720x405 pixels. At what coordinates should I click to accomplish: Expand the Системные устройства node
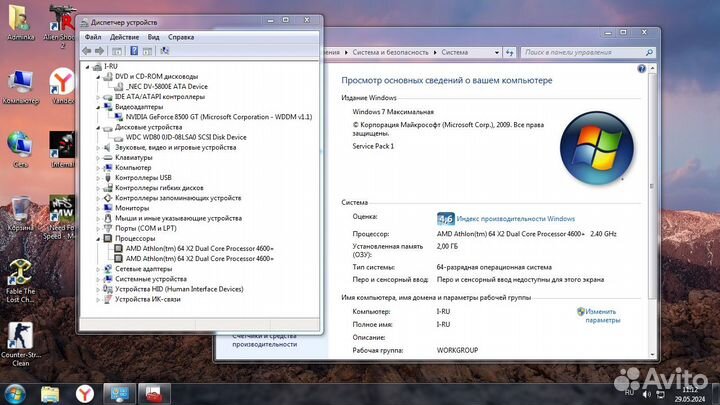(x=98, y=279)
